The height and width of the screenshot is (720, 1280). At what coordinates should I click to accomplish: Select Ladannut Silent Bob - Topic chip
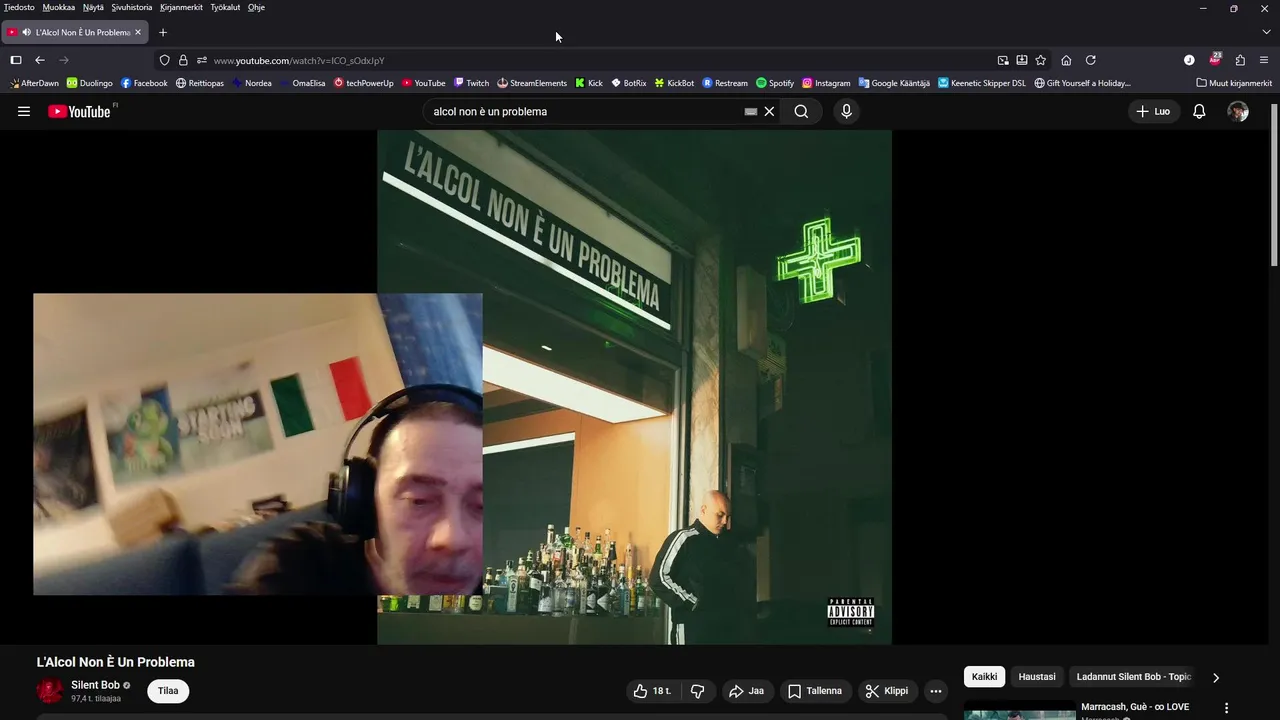click(x=1134, y=677)
